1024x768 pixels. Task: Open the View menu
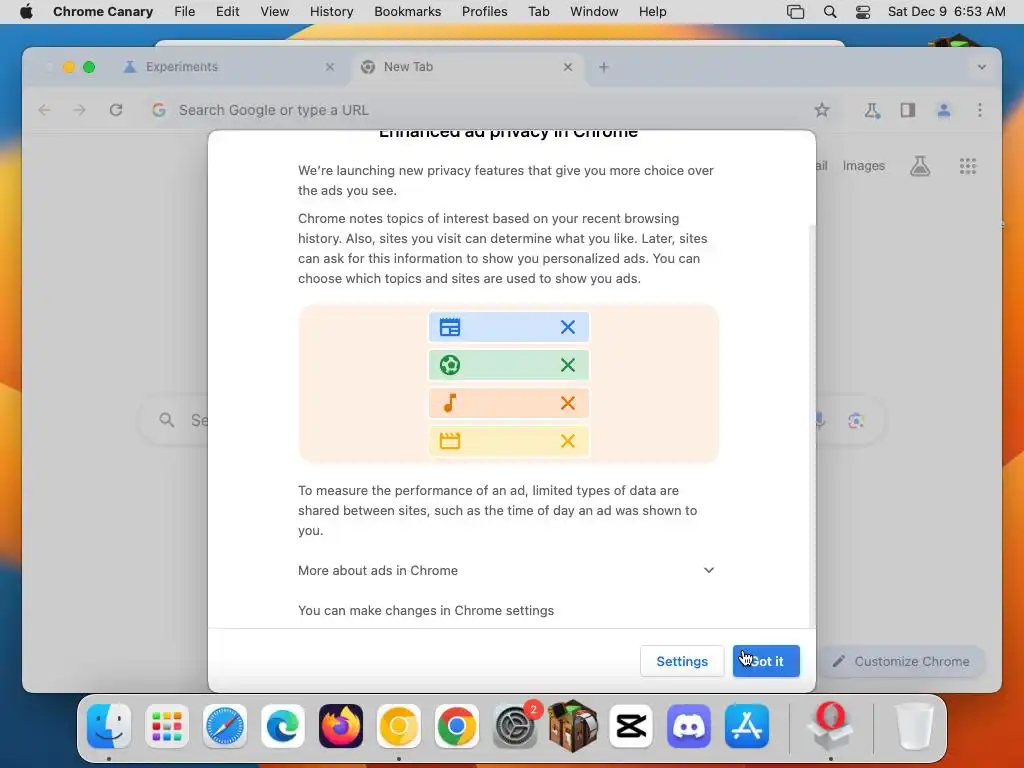[x=274, y=12]
